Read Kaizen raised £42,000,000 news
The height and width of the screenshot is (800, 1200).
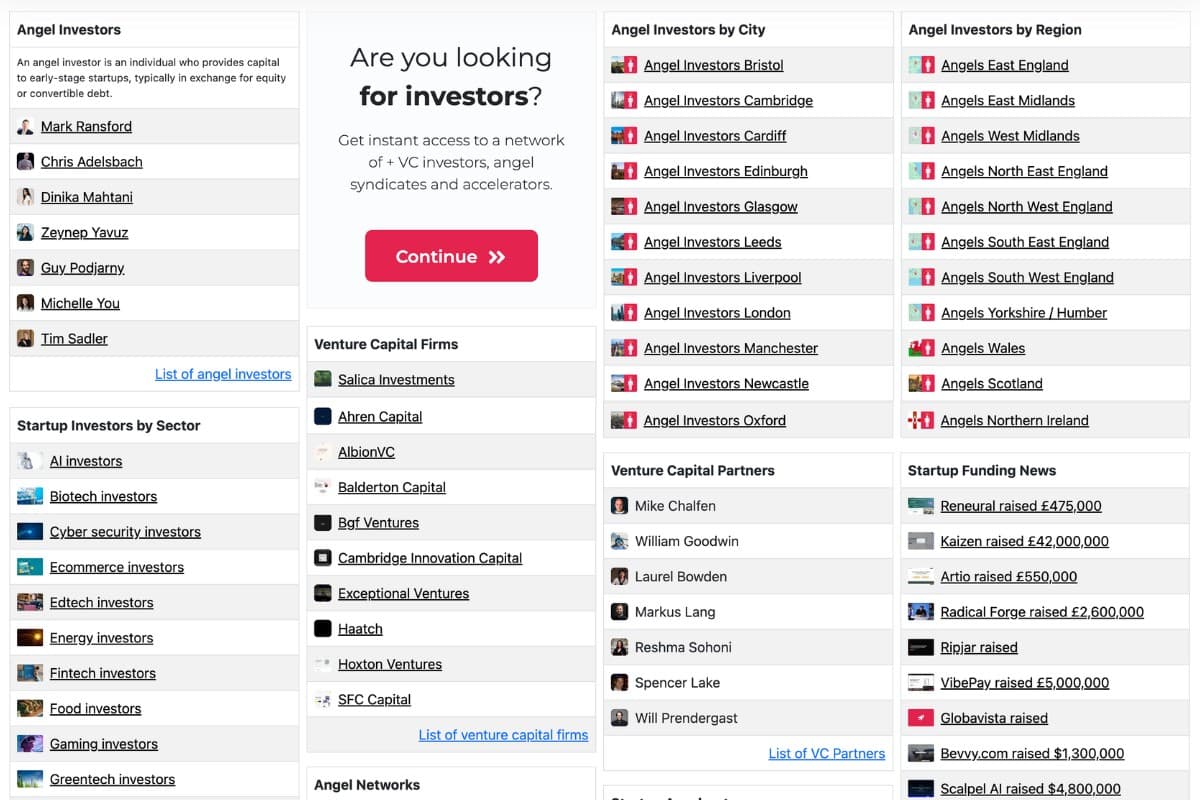(1024, 542)
